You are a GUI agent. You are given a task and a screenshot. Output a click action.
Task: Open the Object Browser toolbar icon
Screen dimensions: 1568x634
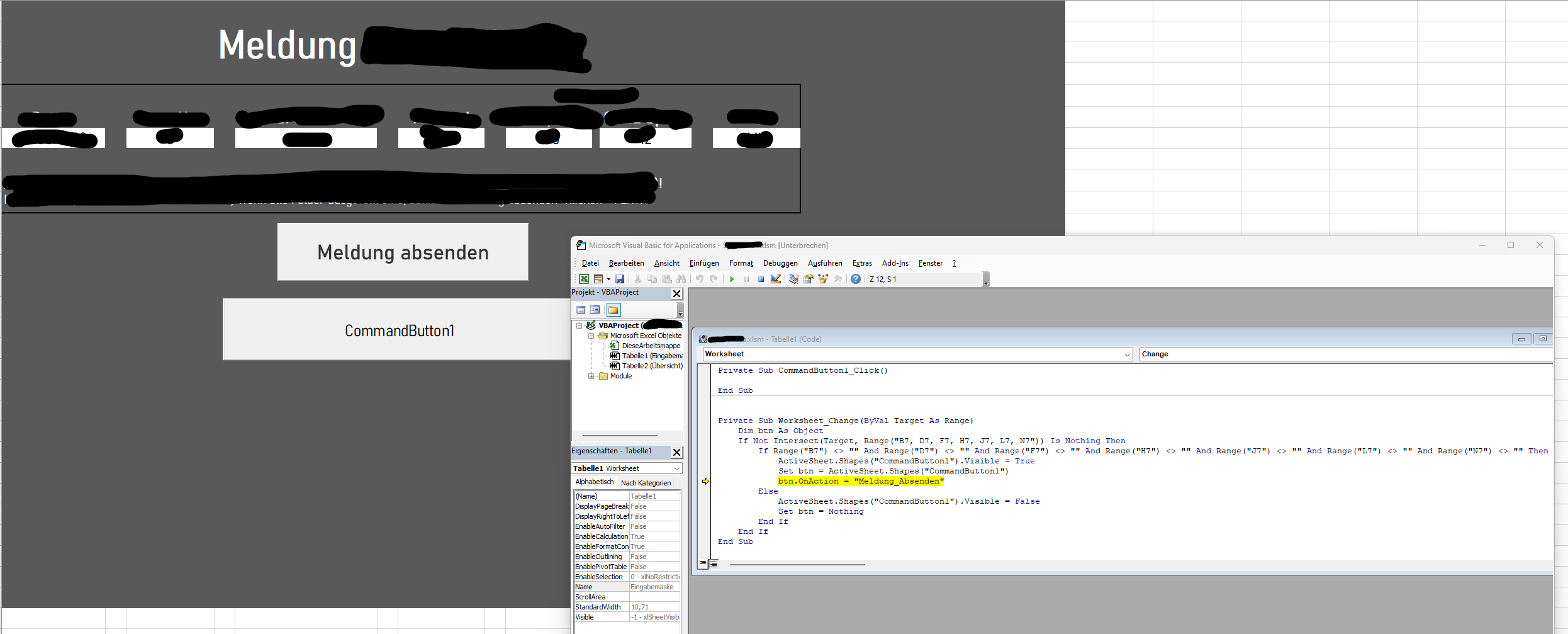[x=823, y=279]
